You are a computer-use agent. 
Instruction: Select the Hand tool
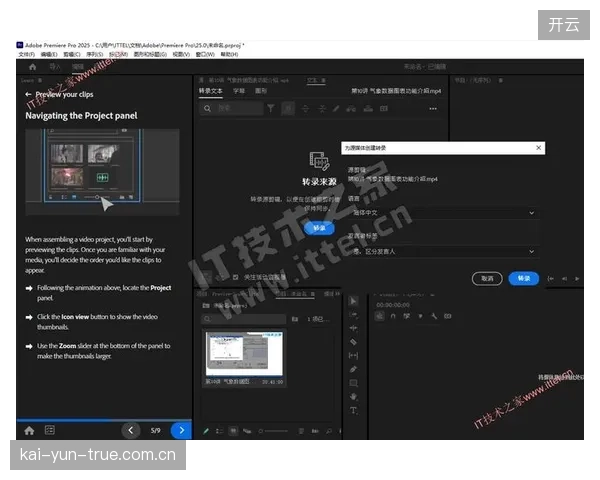point(353,397)
